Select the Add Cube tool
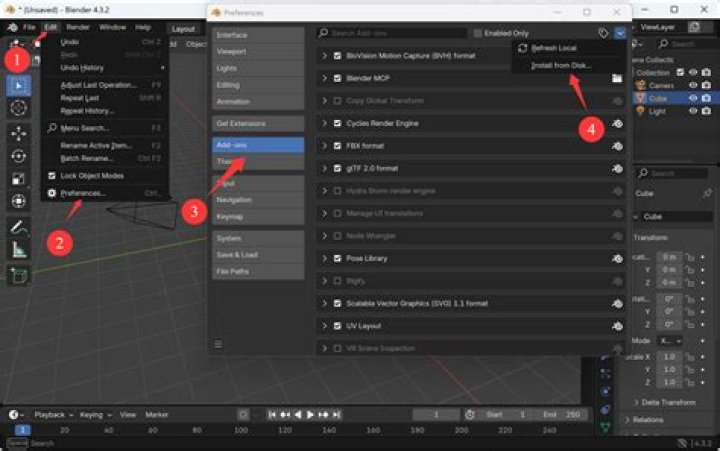 pyautogui.click(x=18, y=276)
